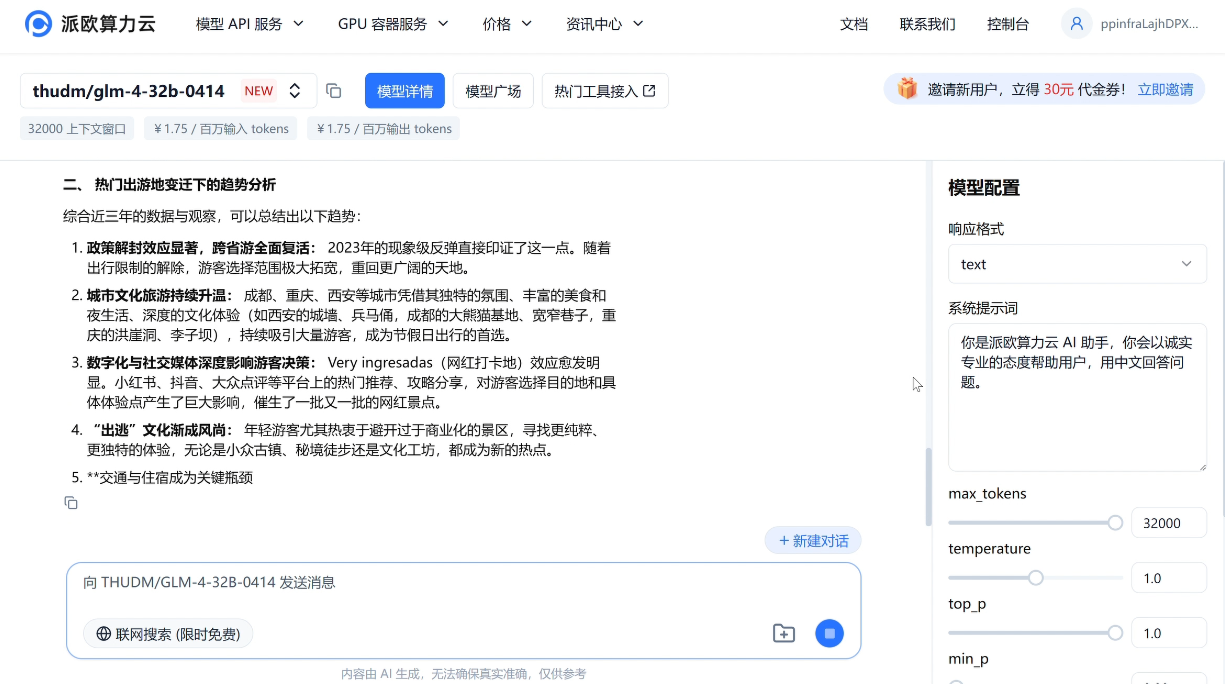Viewport: 1225px width, 684px height.
Task: Open the 文档 link
Action: pos(854,24)
